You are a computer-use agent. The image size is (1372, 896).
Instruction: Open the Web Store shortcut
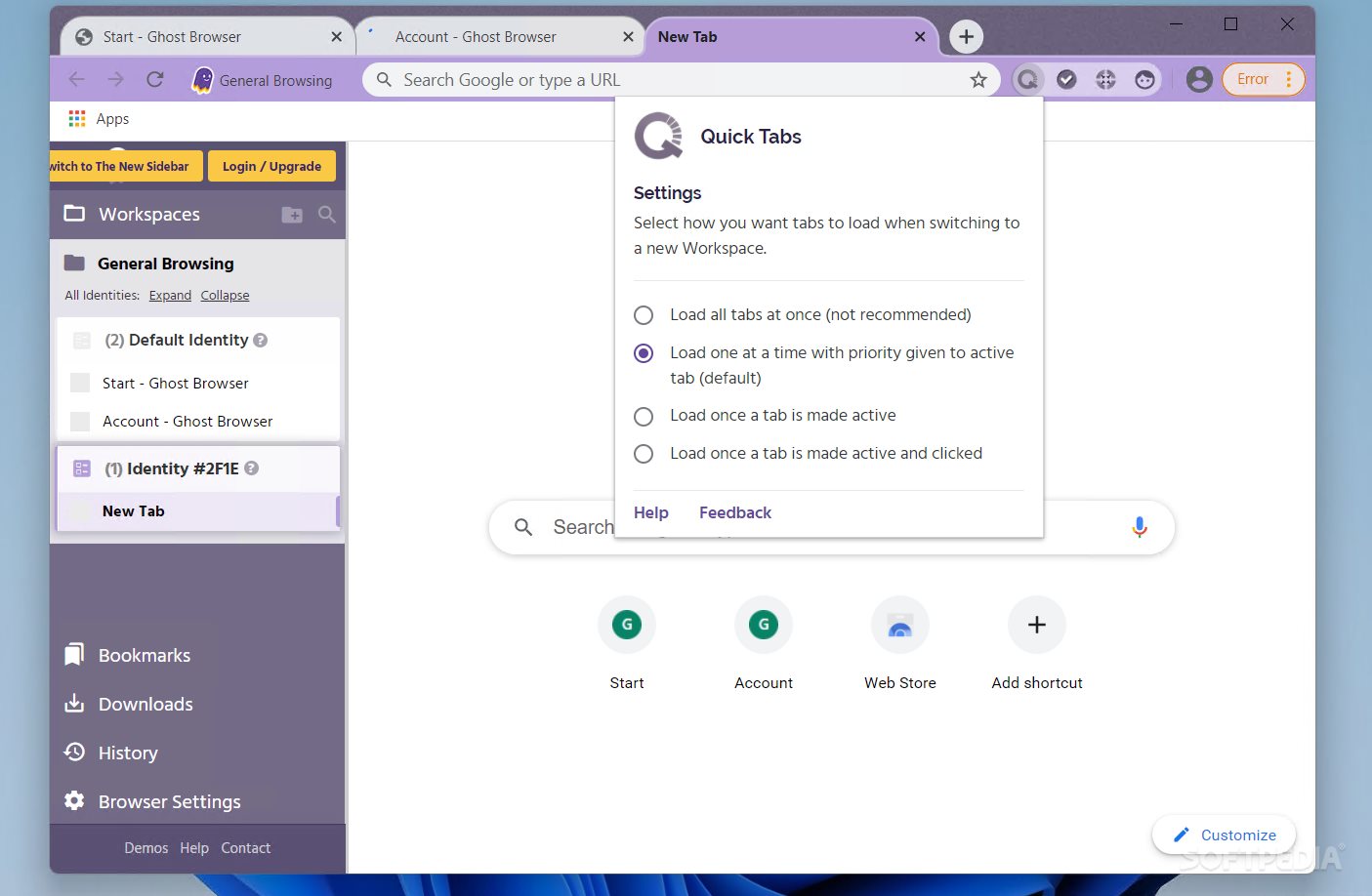pyautogui.click(x=900, y=644)
